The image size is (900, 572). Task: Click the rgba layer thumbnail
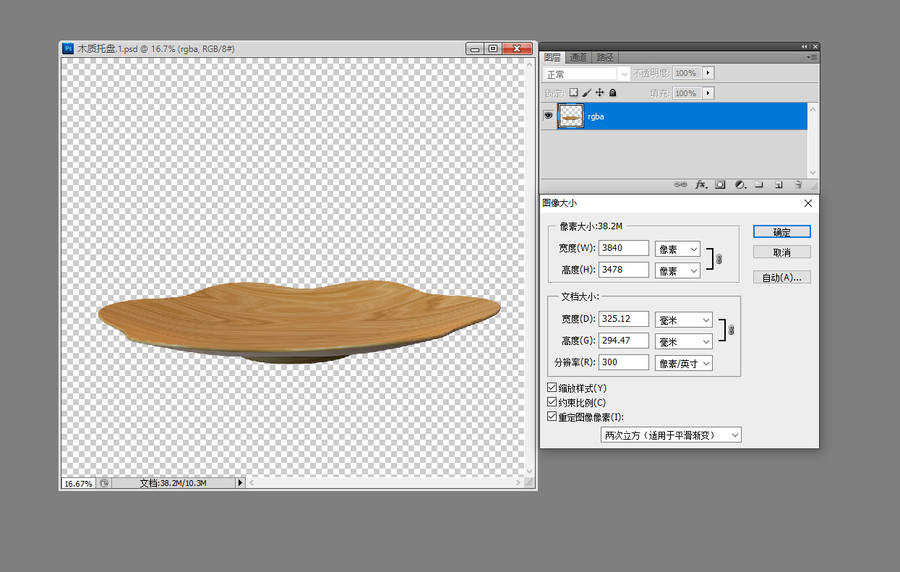click(x=571, y=116)
